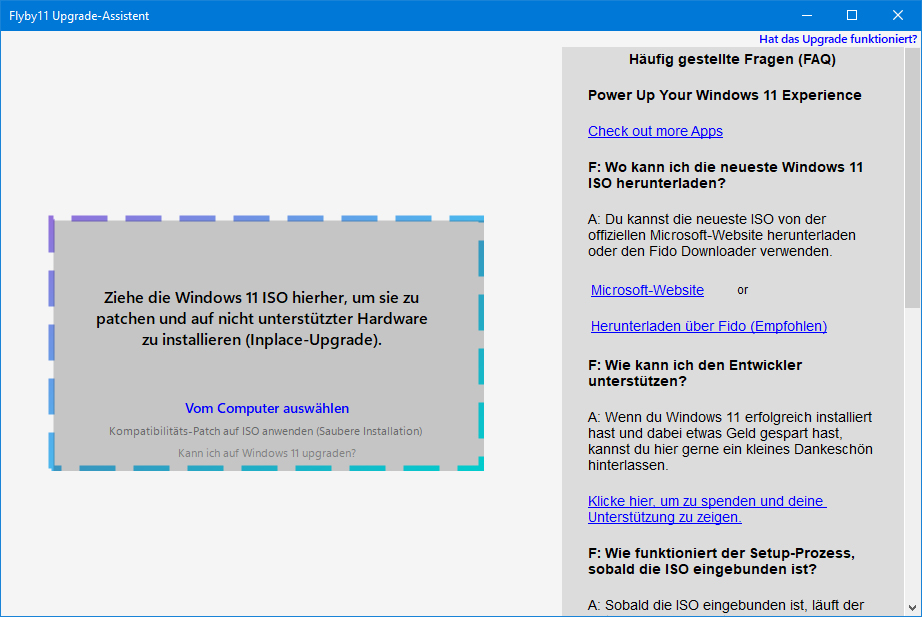Click the answer text 'Du kannst die neueste ISO'

click(x=722, y=235)
